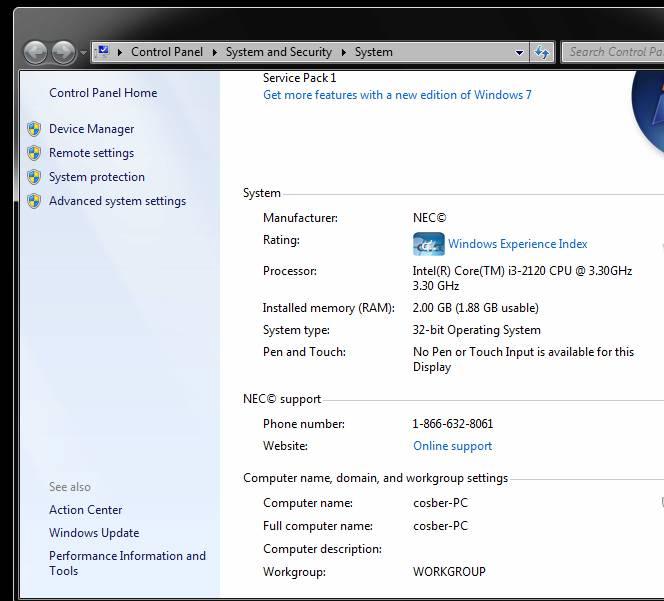Select the phone number 1-866-632-8061
Image resolution: width=664 pixels, height=601 pixels.
453,424
